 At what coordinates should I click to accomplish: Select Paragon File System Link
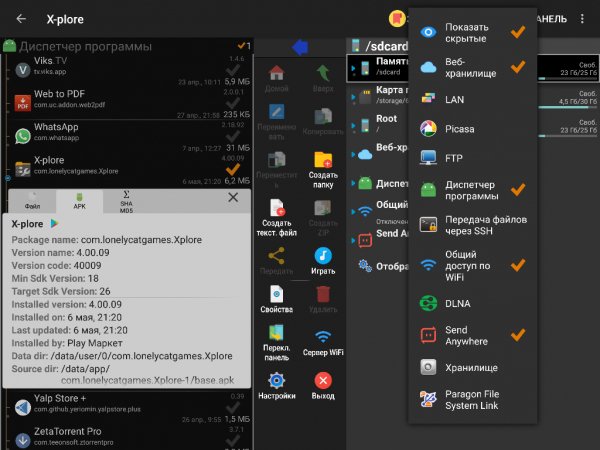[473, 400]
